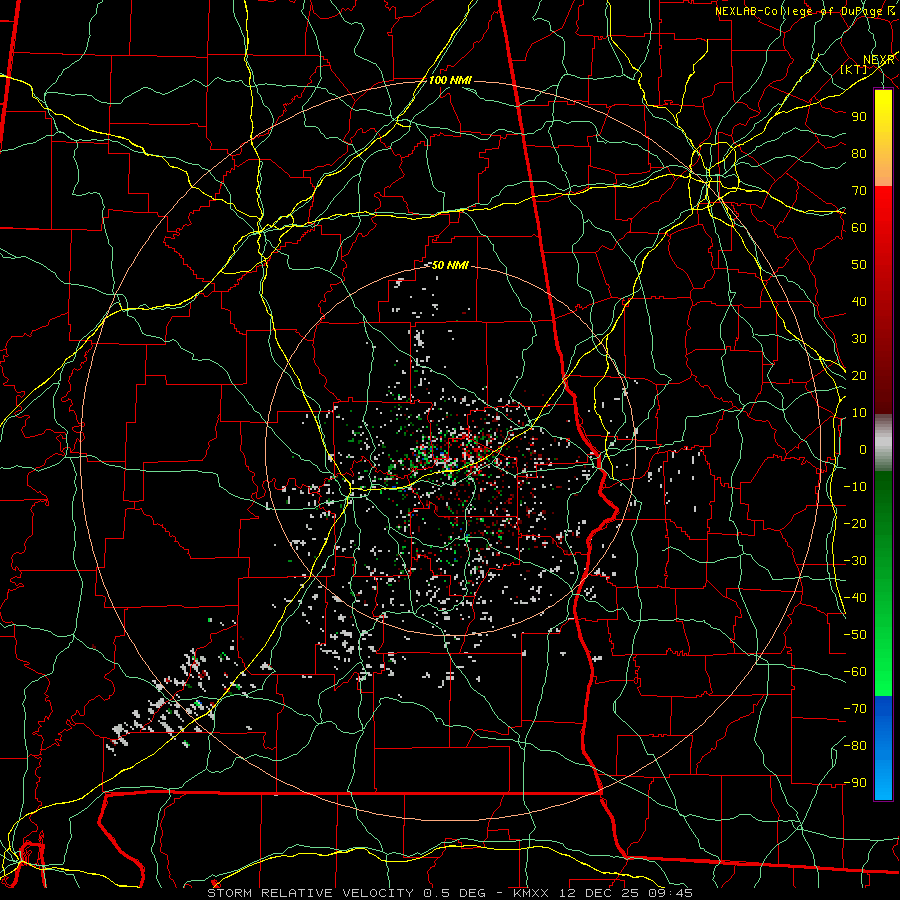Select the -60 value on the velocity scale
Image resolution: width=900 pixels, height=900 pixels.
(x=855, y=672)
